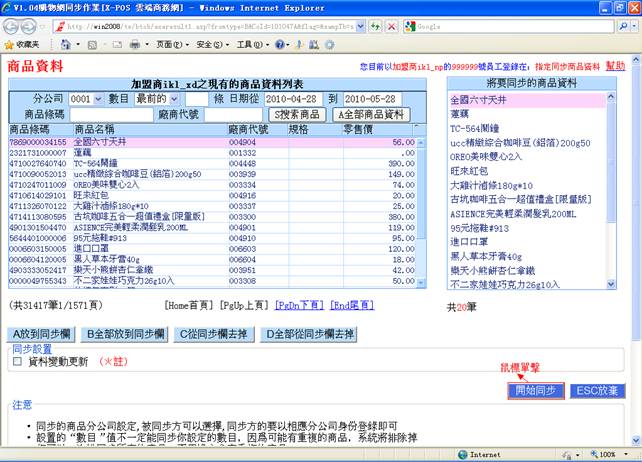Toggle the 資料變動更新 checkbox
This screenshot has width=642, height=462.
[x=16, y=362]
